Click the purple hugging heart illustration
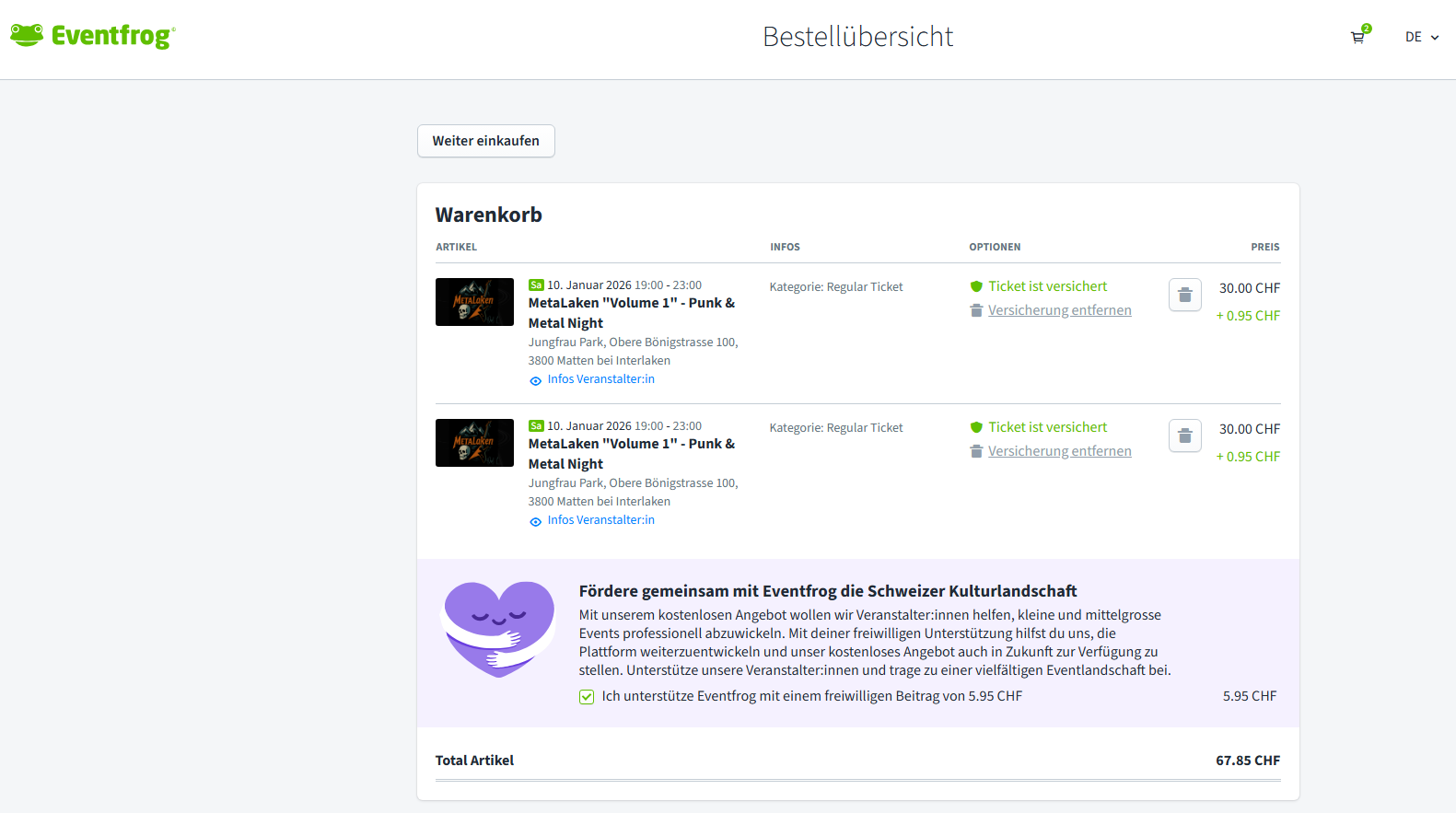Image resolution: width=1456 pixels, height=813 pixels. 498,629
